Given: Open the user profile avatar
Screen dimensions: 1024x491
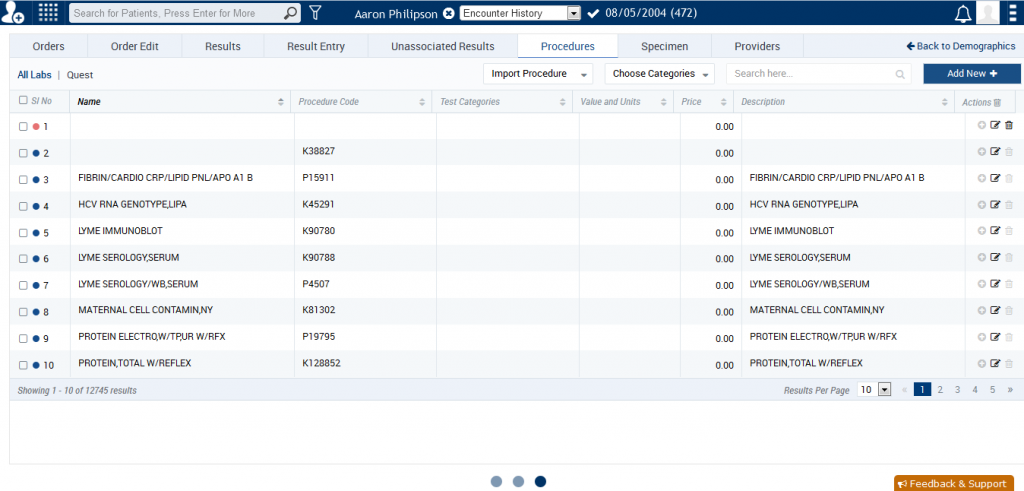Looking at the screenshot, I should click(x=987, y=13).
